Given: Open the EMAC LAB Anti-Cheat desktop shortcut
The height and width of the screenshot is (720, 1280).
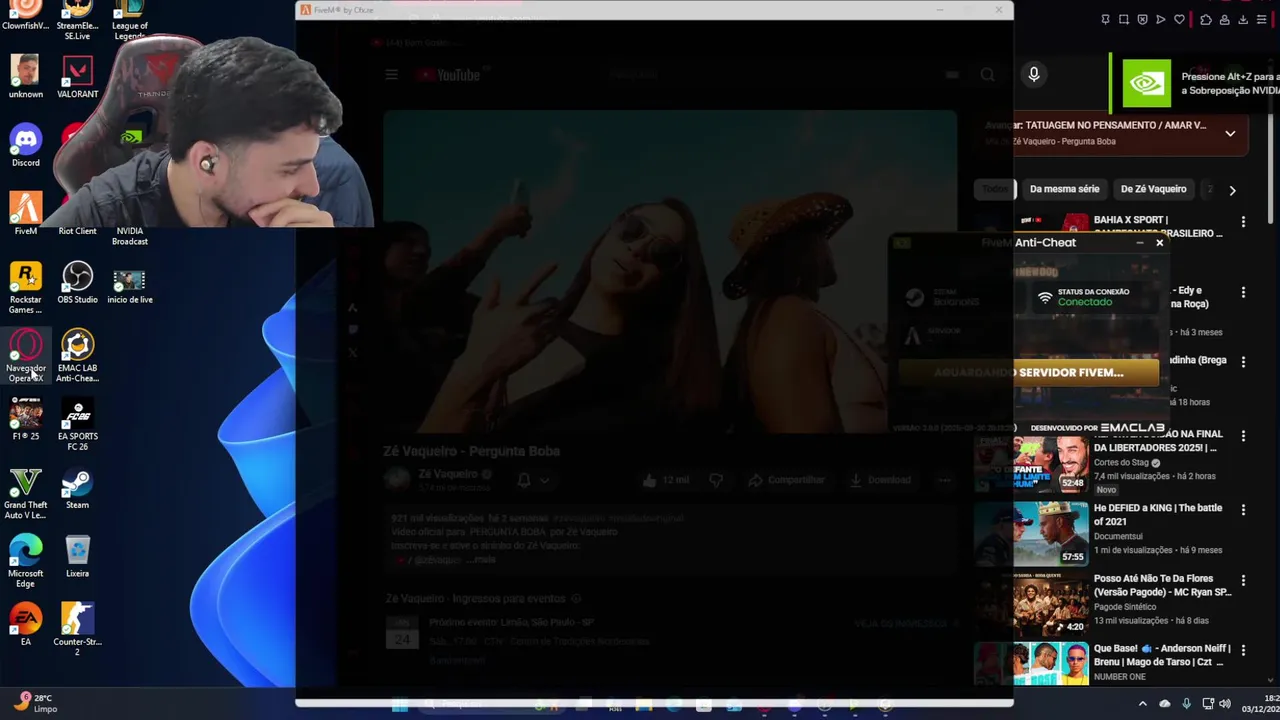Looking at the screenshot, I should coord(77,356).
